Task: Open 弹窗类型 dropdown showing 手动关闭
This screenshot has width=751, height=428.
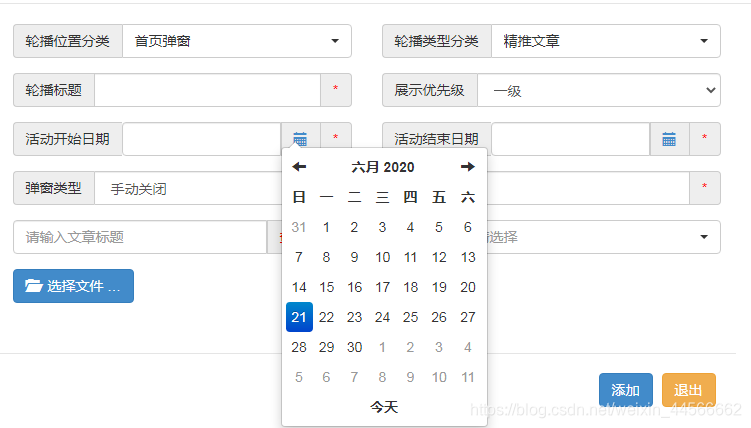Action: tap(188, 188)
